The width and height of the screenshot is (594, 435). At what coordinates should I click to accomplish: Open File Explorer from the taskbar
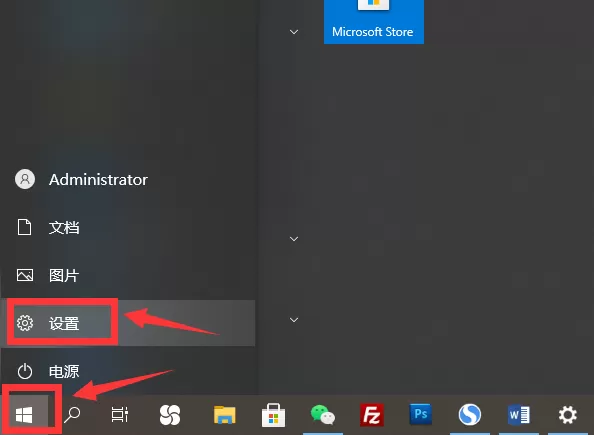[x=225, y=415]
